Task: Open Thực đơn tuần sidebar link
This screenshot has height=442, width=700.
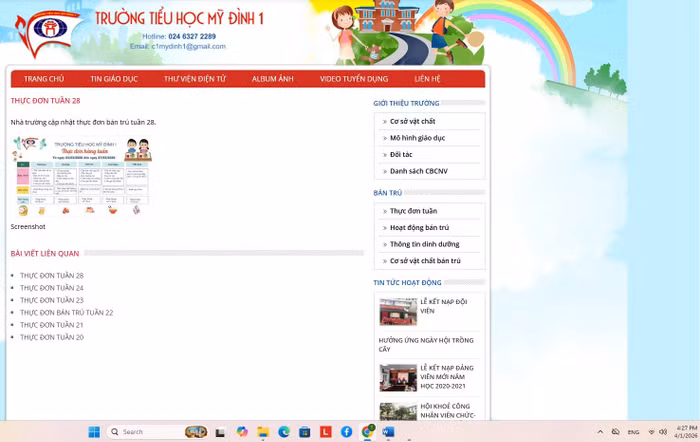Action: pos(413,211)
